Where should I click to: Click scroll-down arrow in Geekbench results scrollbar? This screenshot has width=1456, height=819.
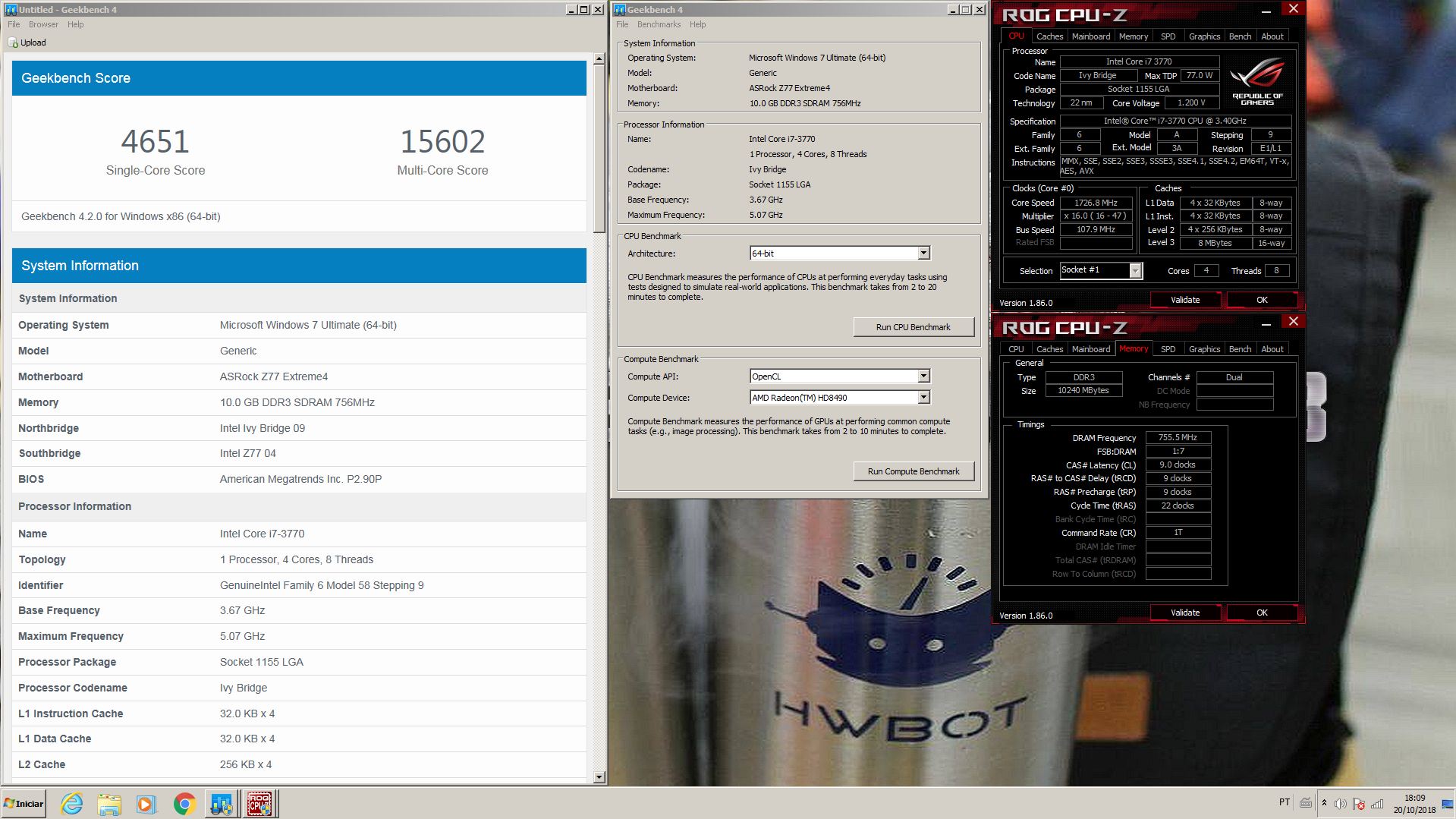point(599,777)
